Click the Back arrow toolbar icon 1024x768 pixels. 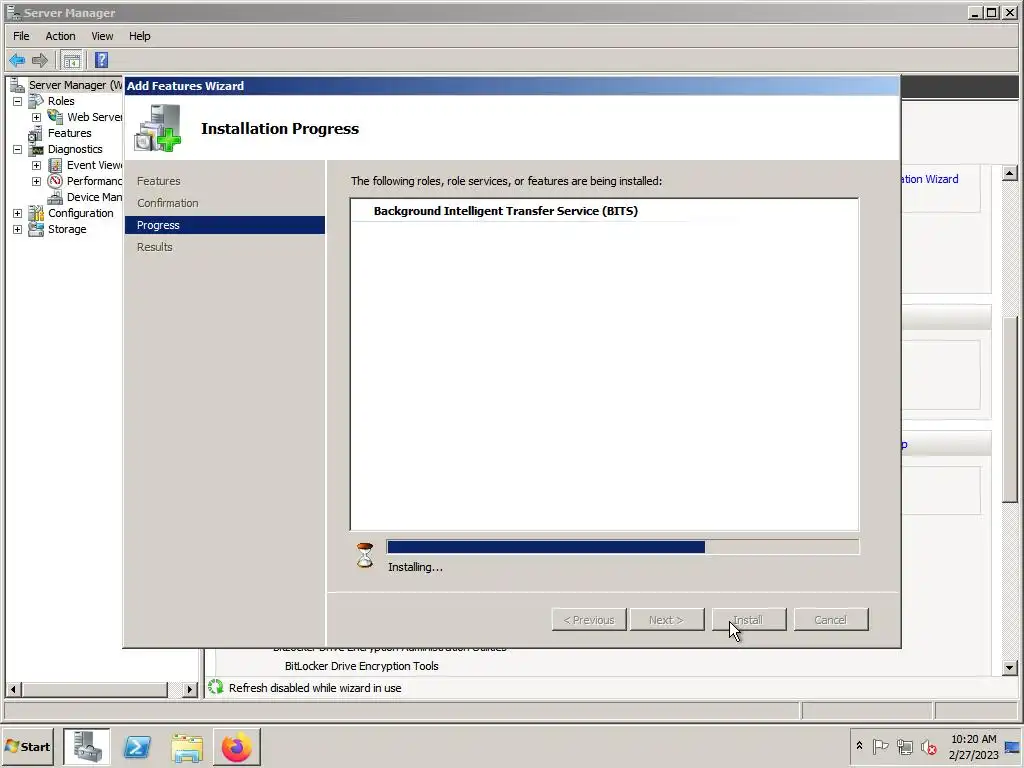click(x=17, y=61)
